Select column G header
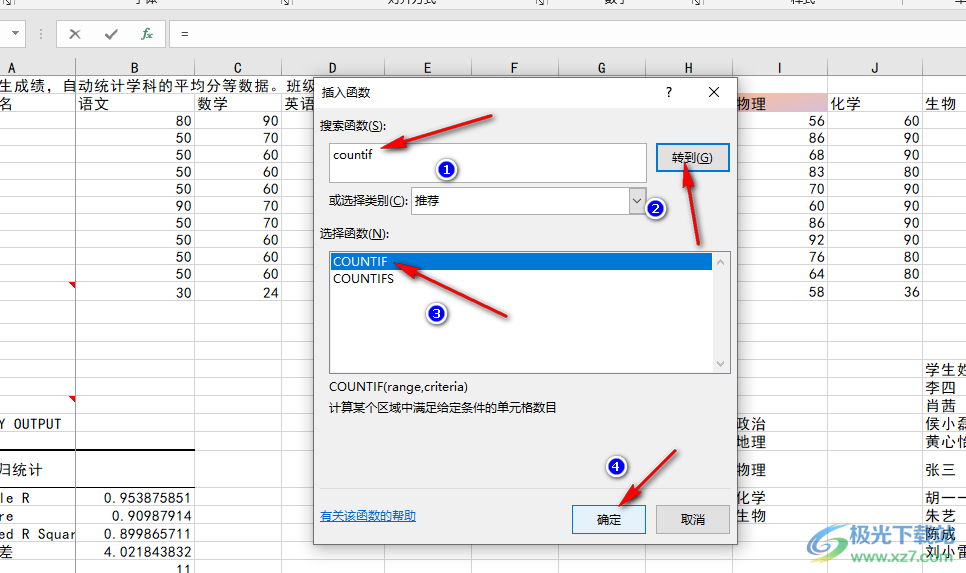 tap(601, 68)
